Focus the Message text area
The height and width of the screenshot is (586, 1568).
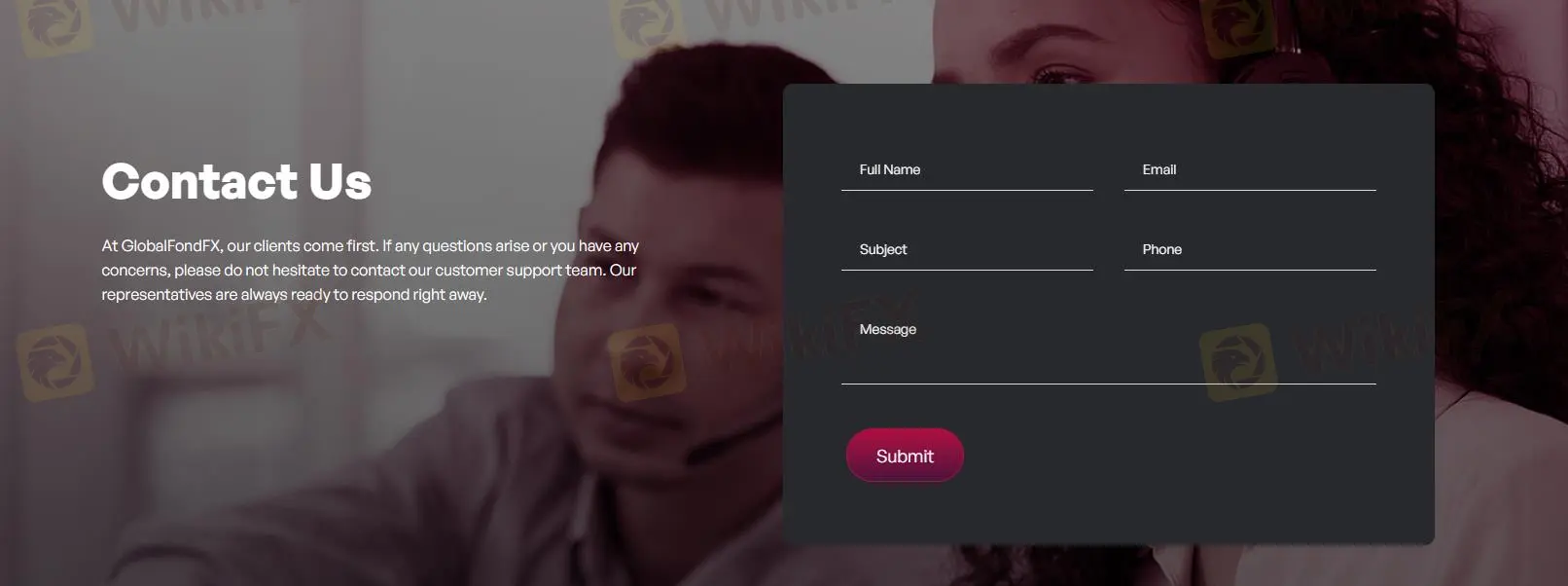[1109, 347]
